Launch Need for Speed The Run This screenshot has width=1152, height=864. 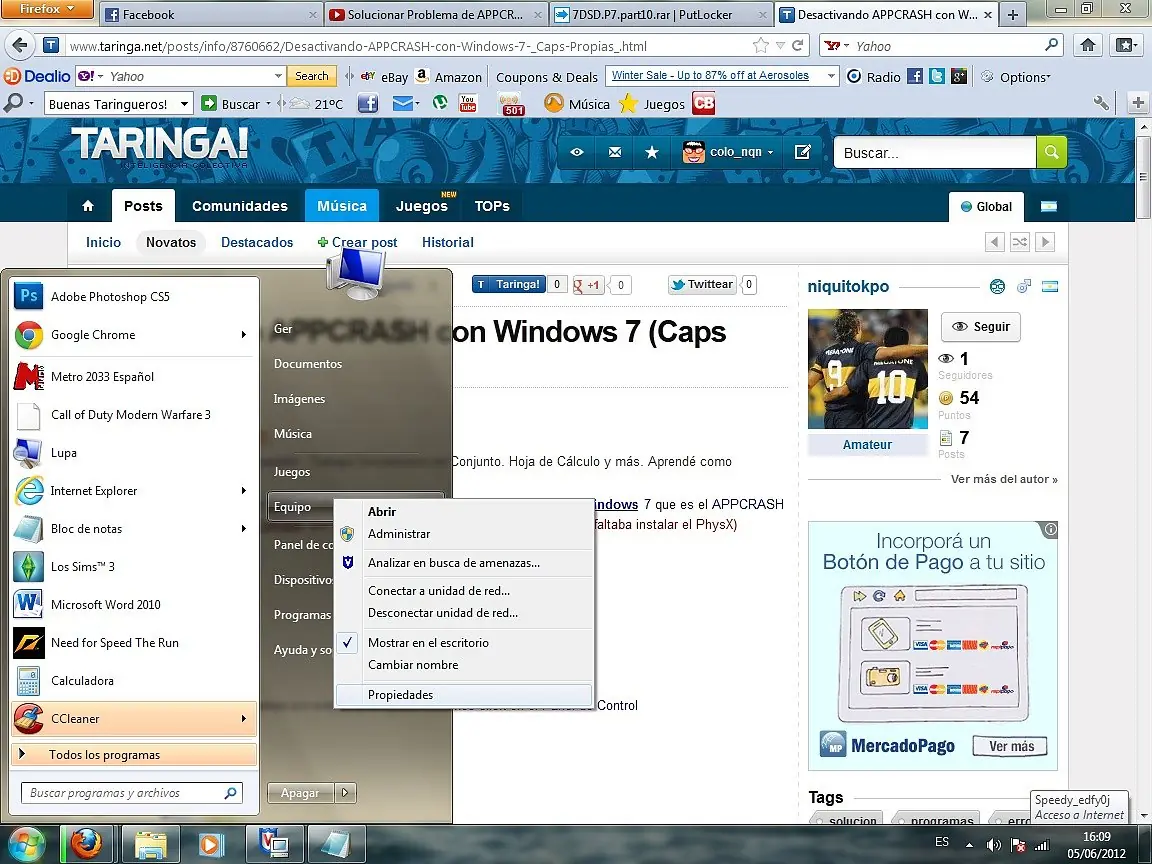click(115, 643)
